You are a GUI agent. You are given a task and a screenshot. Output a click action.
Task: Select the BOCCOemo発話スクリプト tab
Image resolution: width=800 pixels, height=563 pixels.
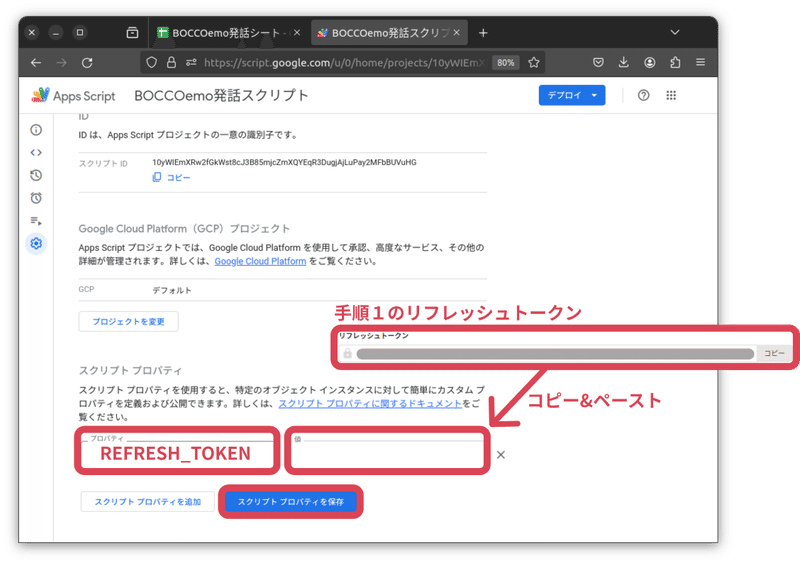click(x=389, y=33)
